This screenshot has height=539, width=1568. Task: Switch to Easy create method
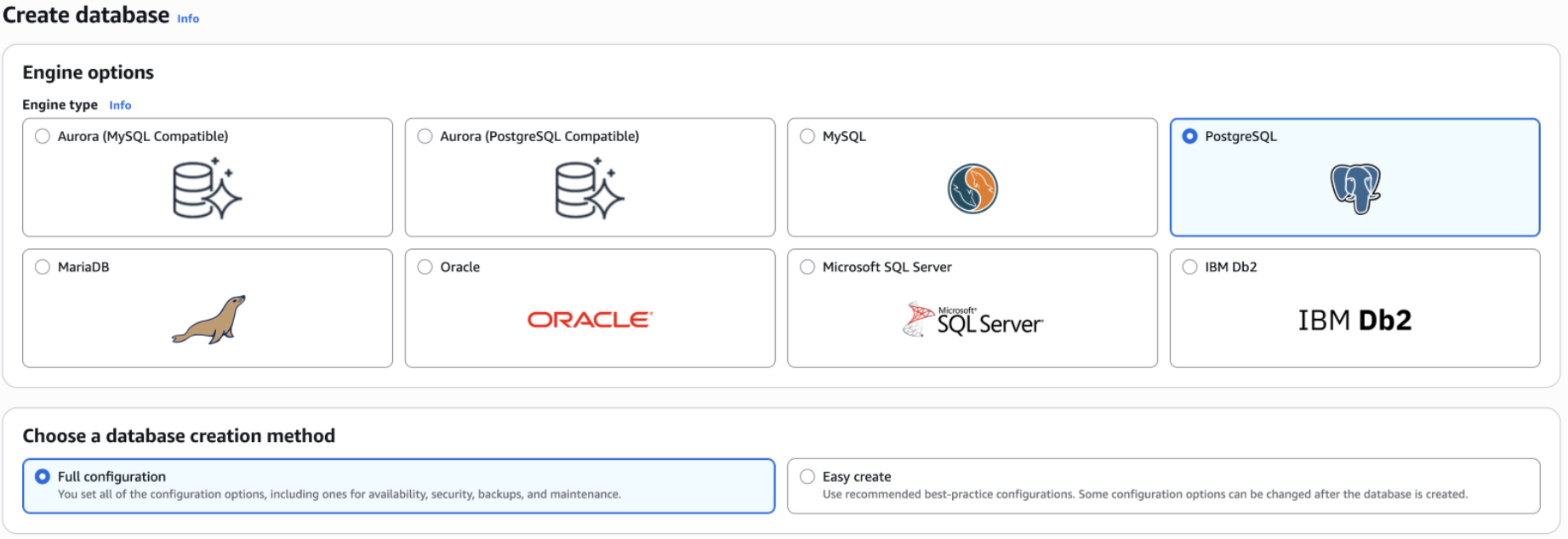point(807,477)
